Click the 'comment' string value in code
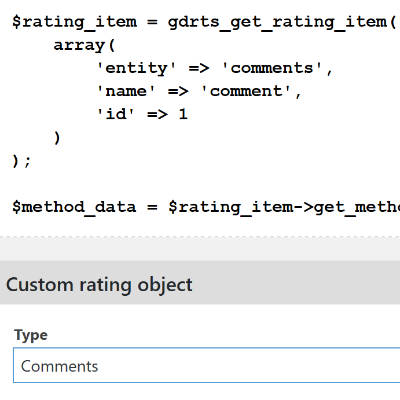The width and height of the screenshot is (400, 400). coord(246,91)
